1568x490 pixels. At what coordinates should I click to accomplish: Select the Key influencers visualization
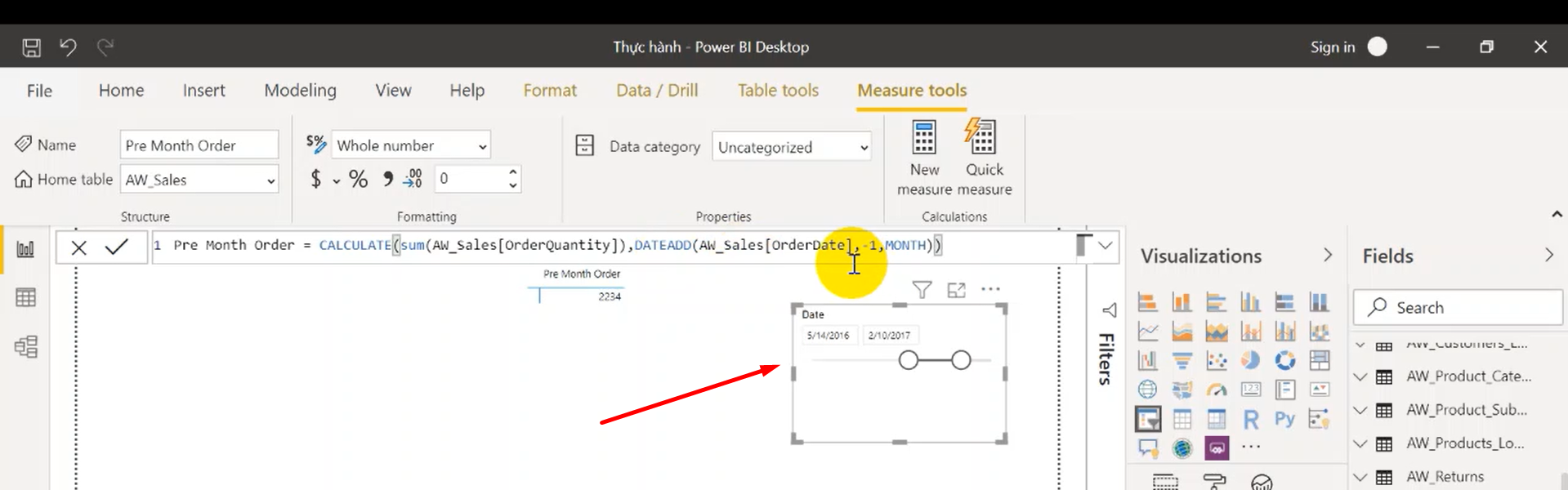[x=1320, y=420]
